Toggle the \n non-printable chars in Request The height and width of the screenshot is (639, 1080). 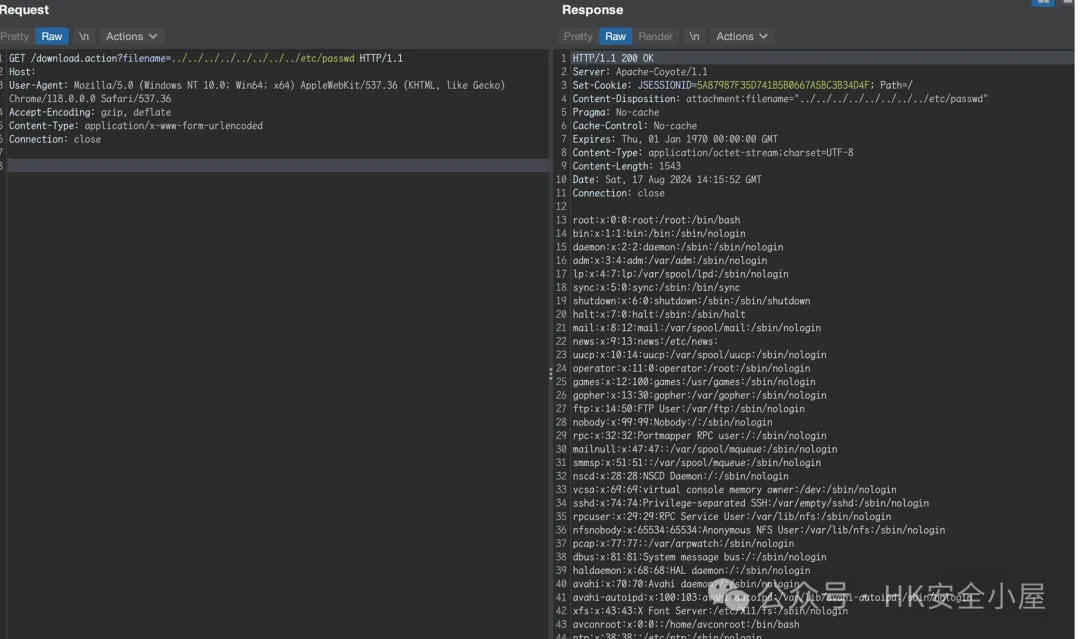(x=83, y=36)
